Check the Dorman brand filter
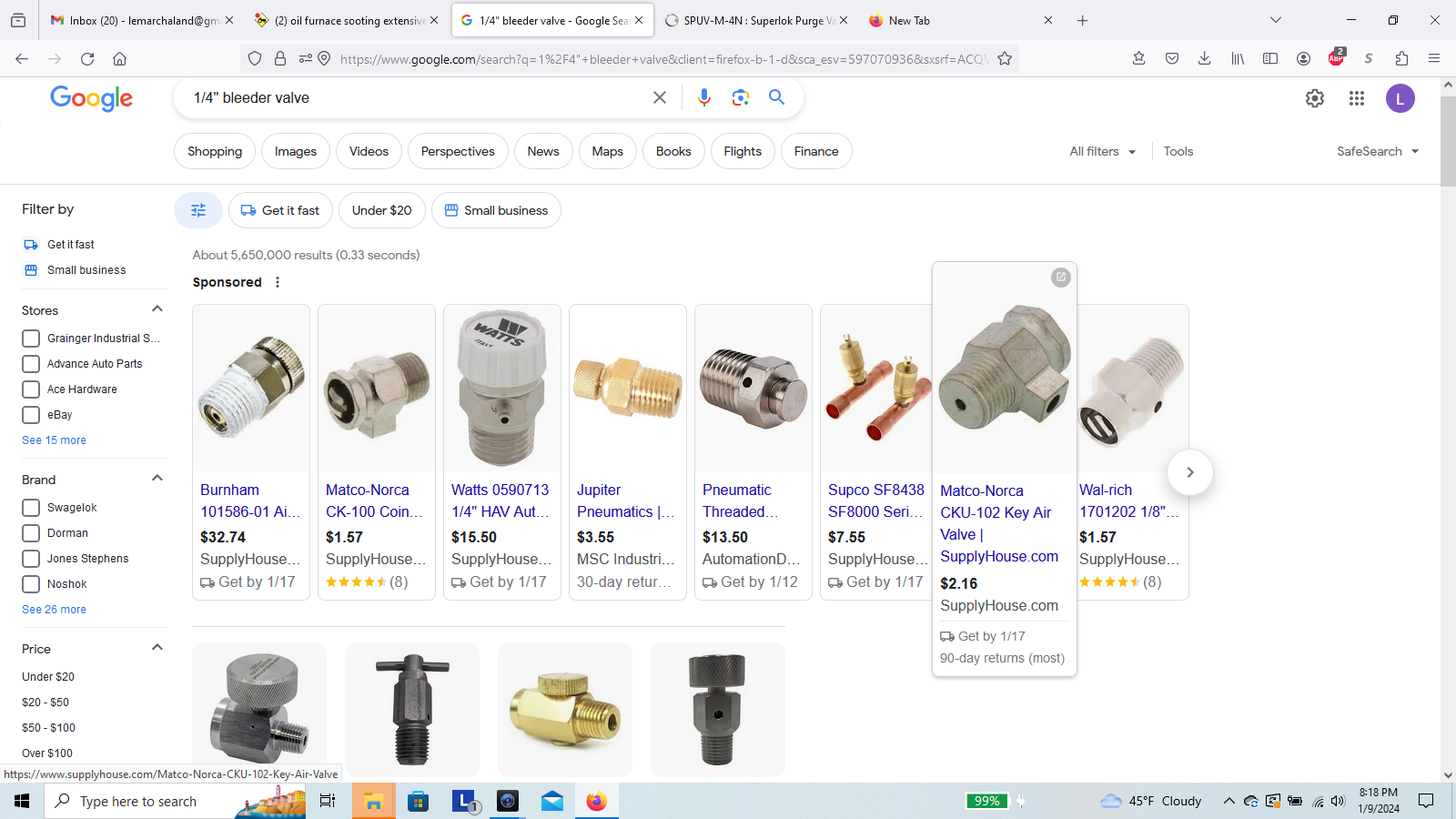This screenshot has height=819, width=1456. tap(31, 533)
